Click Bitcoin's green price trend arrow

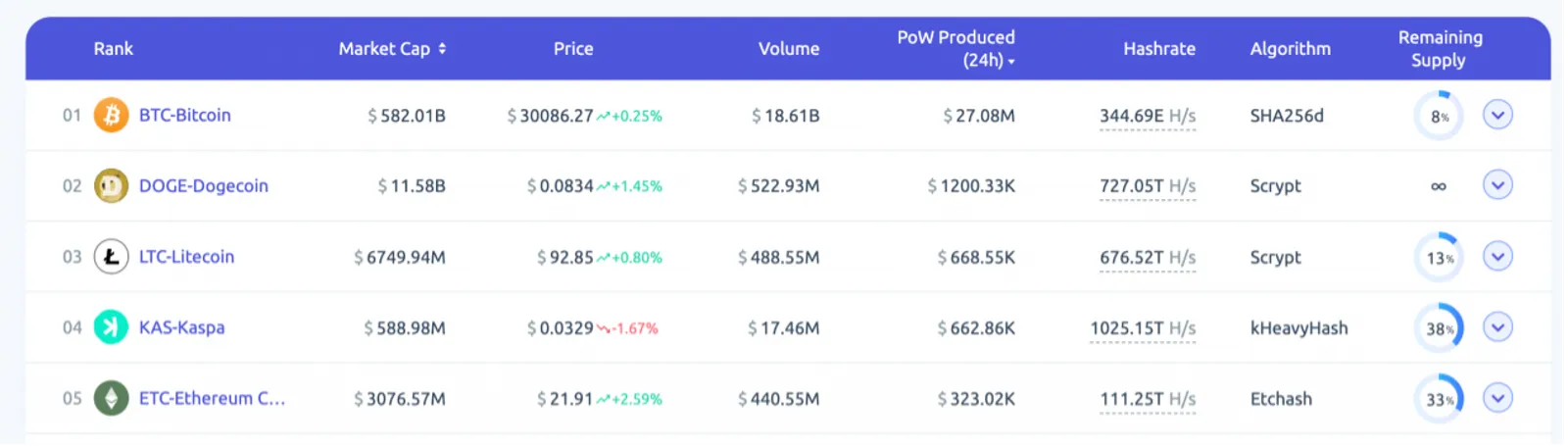[603, 116]
